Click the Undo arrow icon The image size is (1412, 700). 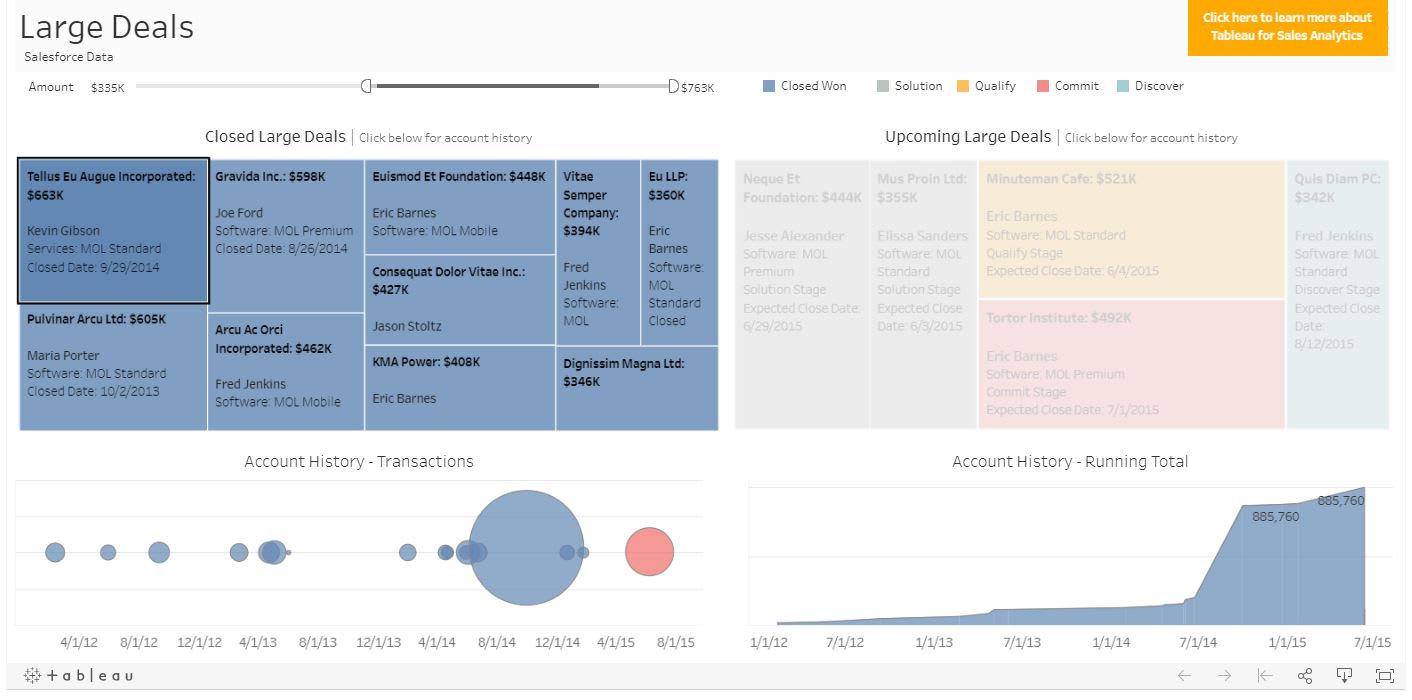pos(1184,675)
